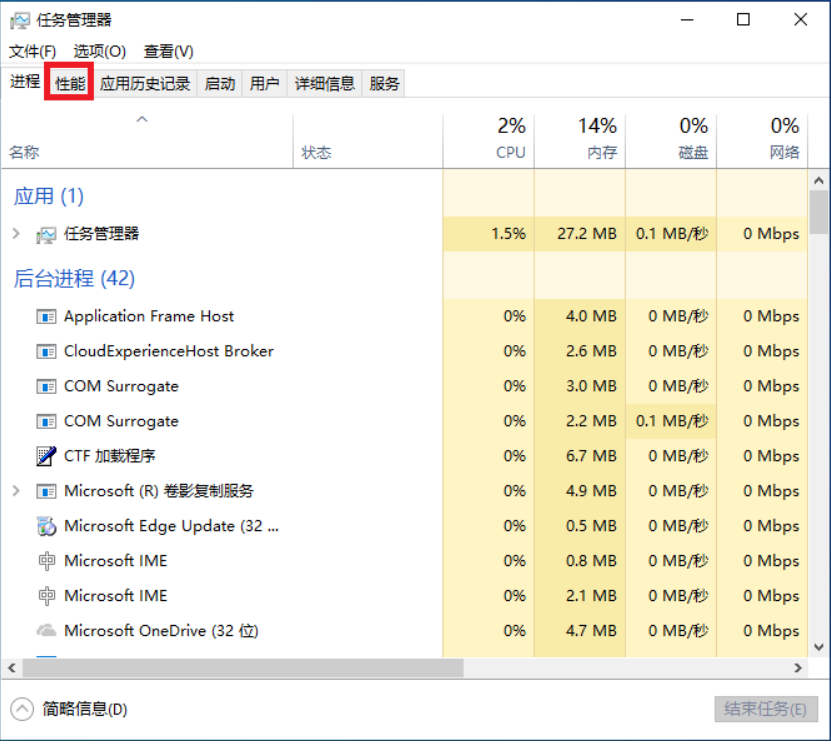Open the 查看(V) menu
831x744 pixels.
169,51
